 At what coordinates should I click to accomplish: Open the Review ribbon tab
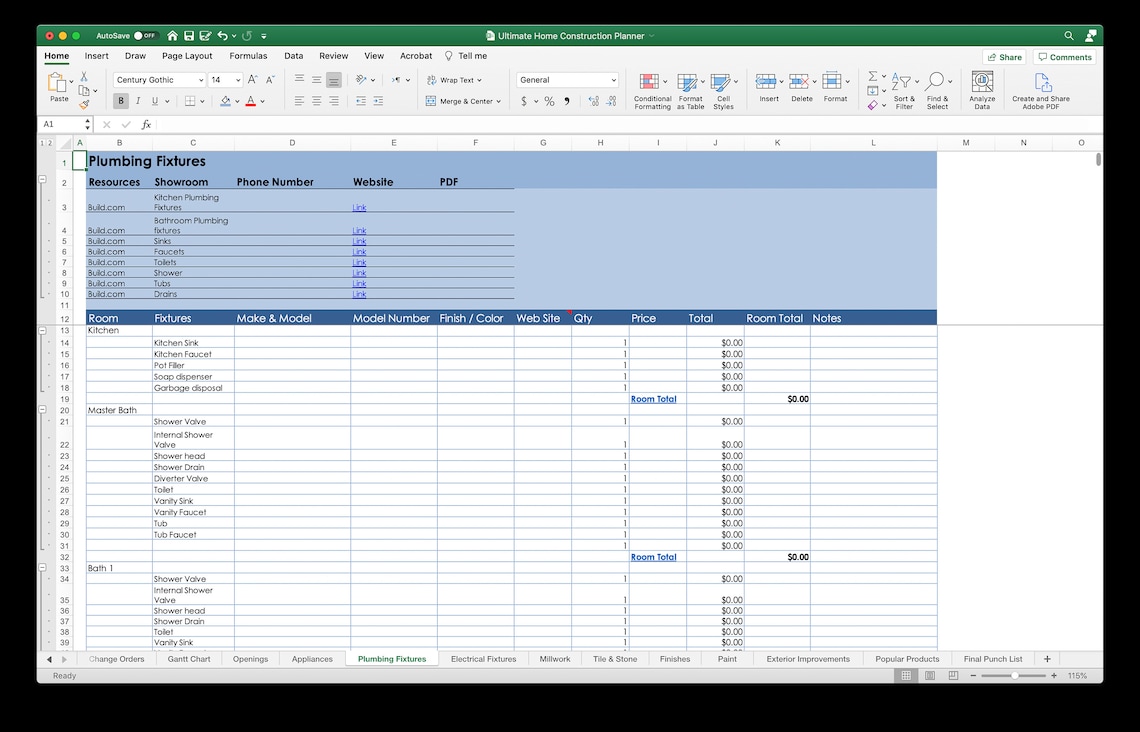(334, 56)
